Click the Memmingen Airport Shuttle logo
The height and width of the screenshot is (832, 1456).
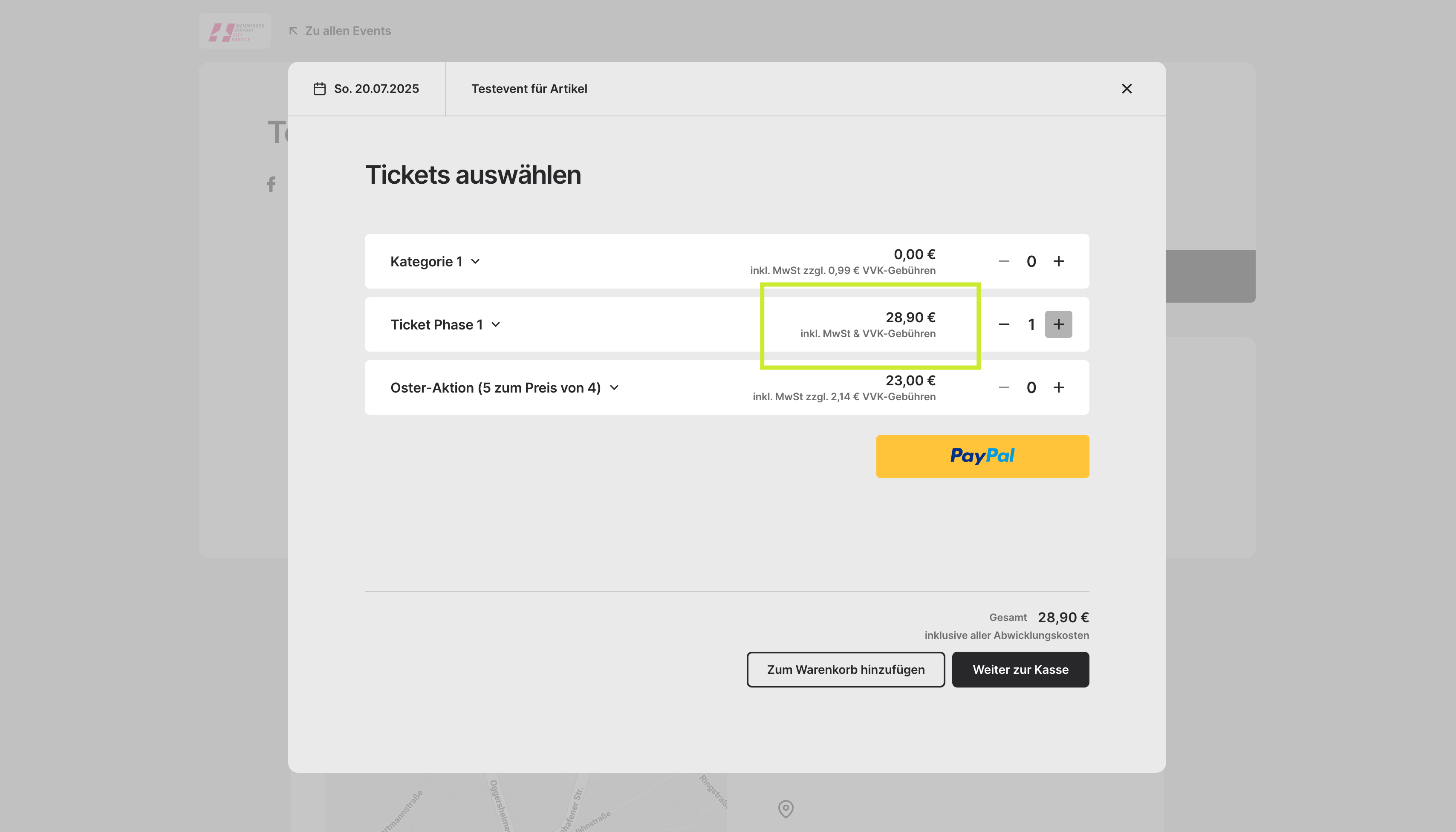tap(235, 31)
